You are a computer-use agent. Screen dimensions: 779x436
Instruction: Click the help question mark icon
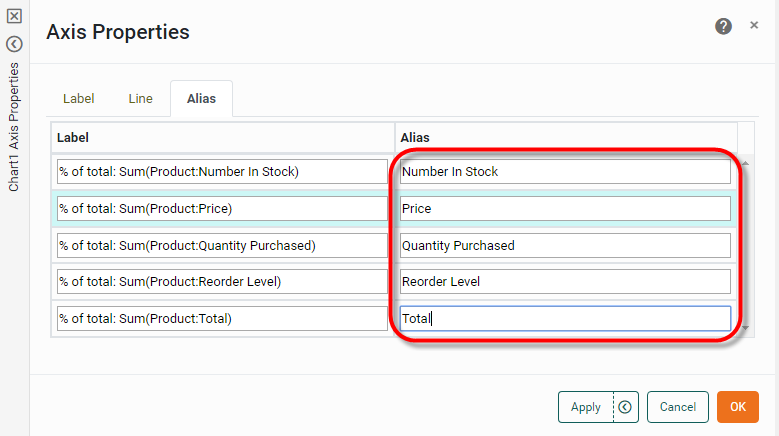click(723, 26)
